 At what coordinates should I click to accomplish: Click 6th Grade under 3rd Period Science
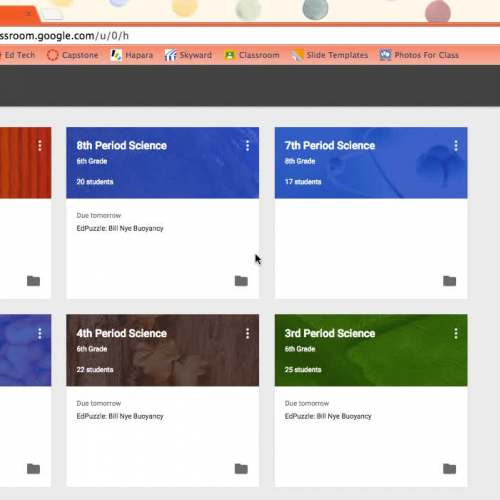pyautogui.click(x=300, y=349)
